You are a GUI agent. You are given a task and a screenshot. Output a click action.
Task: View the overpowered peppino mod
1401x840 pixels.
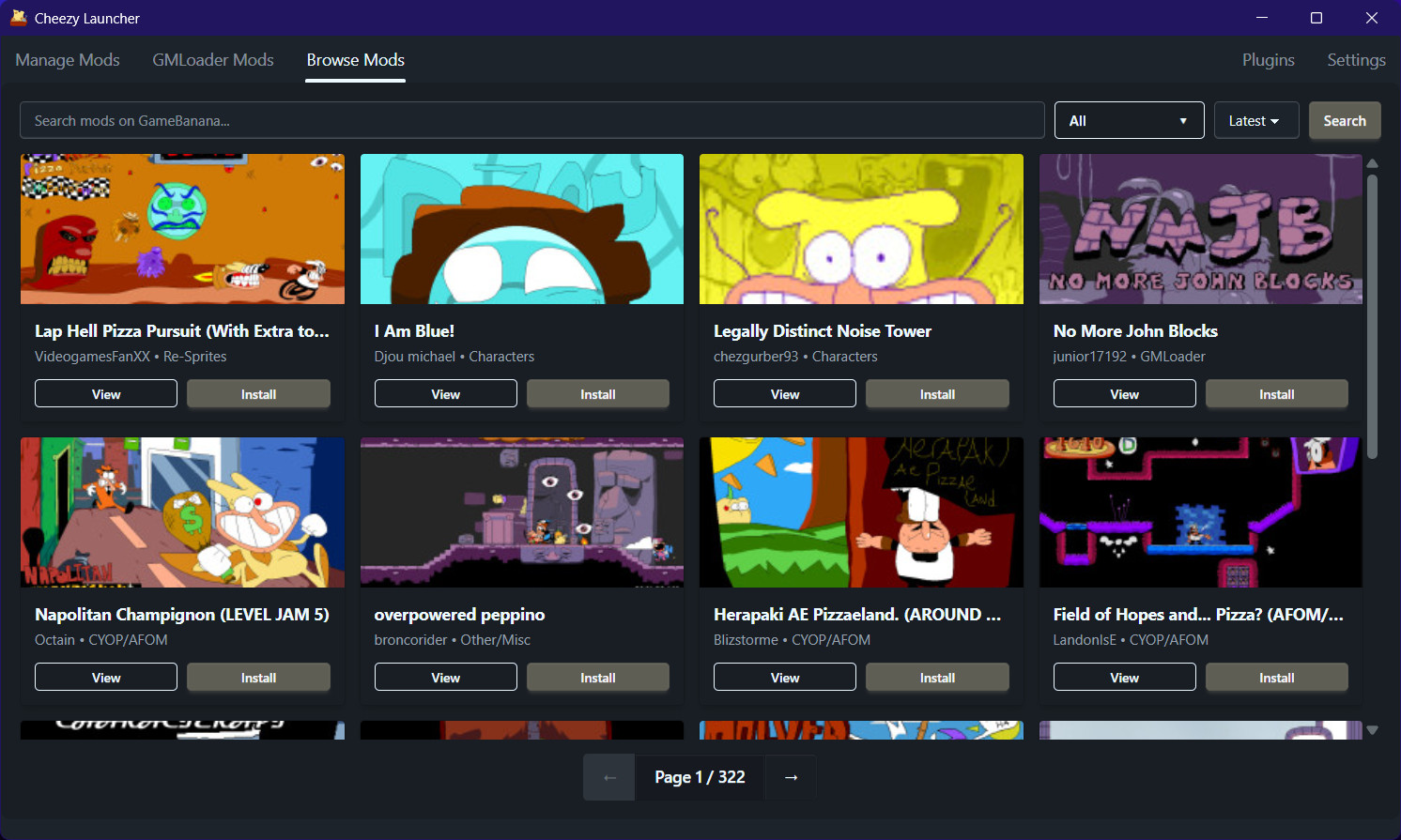[445, 678]
